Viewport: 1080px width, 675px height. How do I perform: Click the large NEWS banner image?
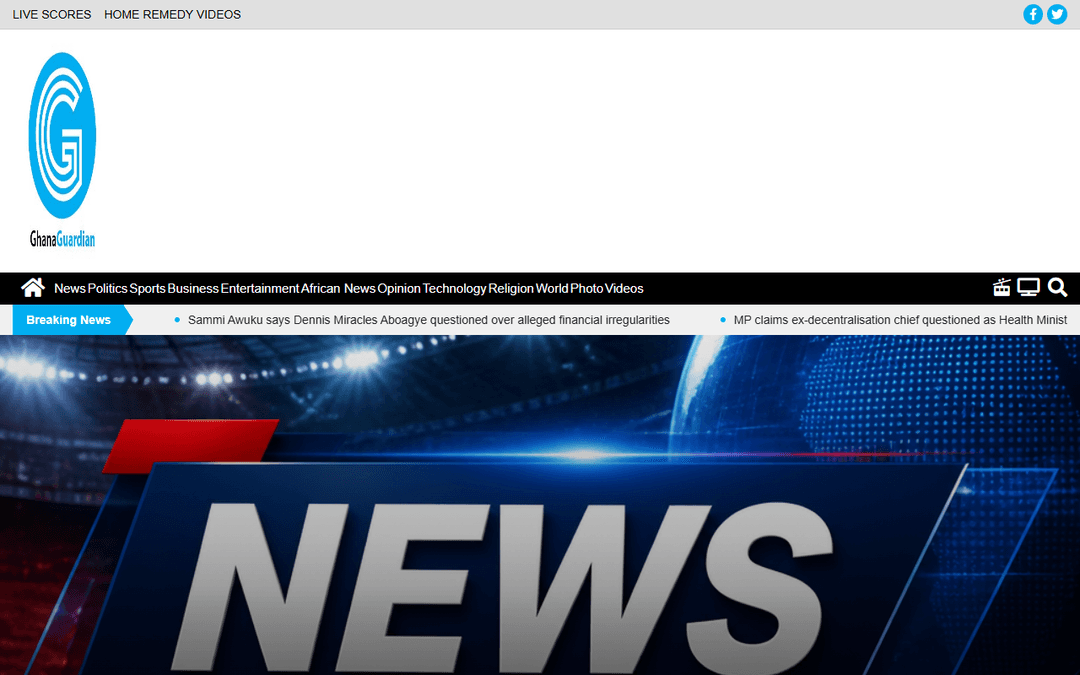tap(540, 505)
